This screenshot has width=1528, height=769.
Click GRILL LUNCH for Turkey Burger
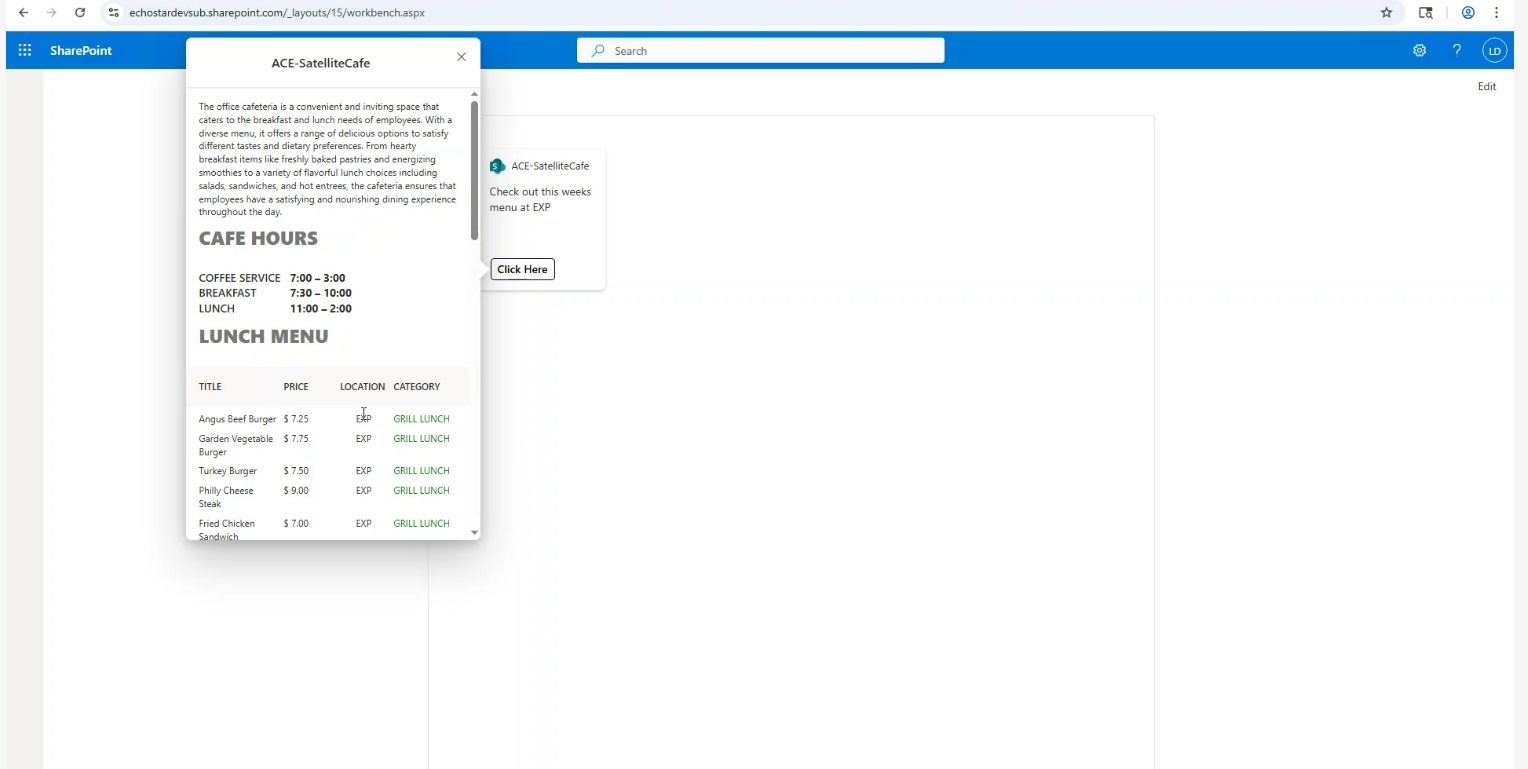tap(421, 471)
